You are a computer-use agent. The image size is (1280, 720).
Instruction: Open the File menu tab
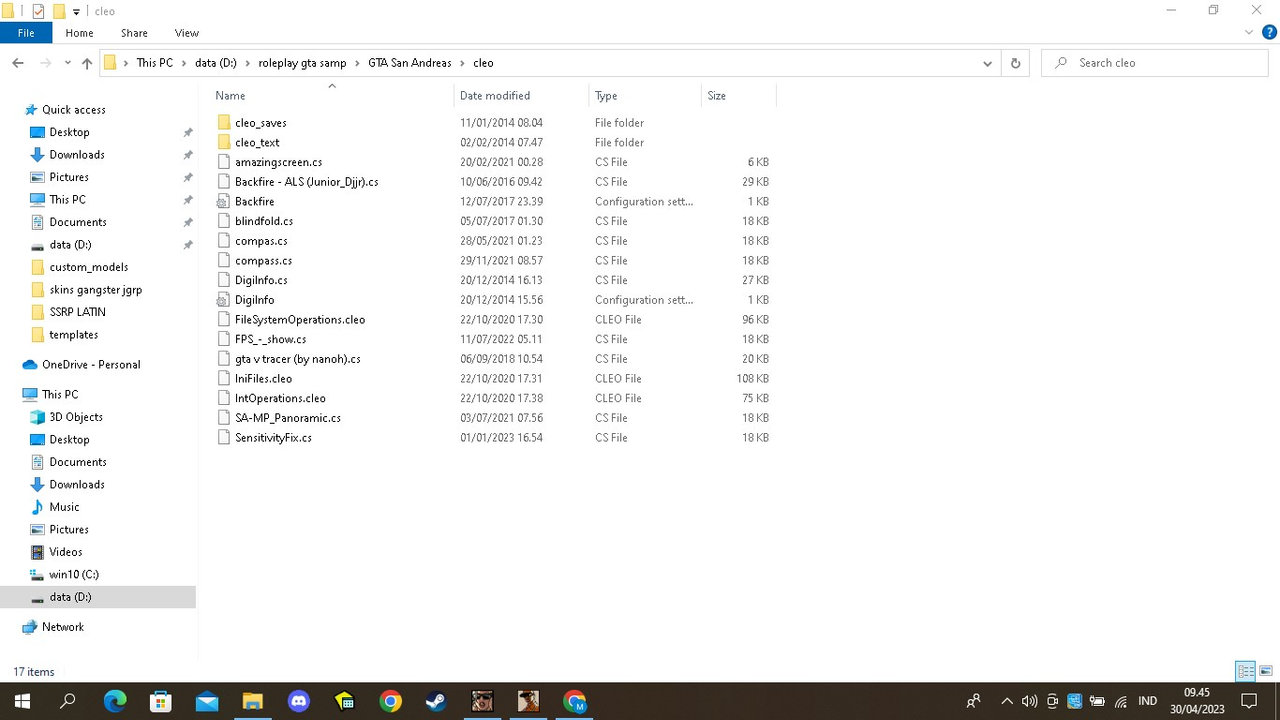[x=26, y=33]
